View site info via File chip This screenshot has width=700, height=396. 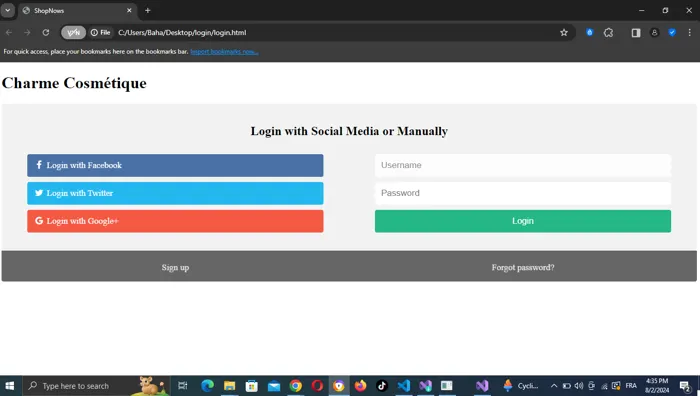pos(100,33)
